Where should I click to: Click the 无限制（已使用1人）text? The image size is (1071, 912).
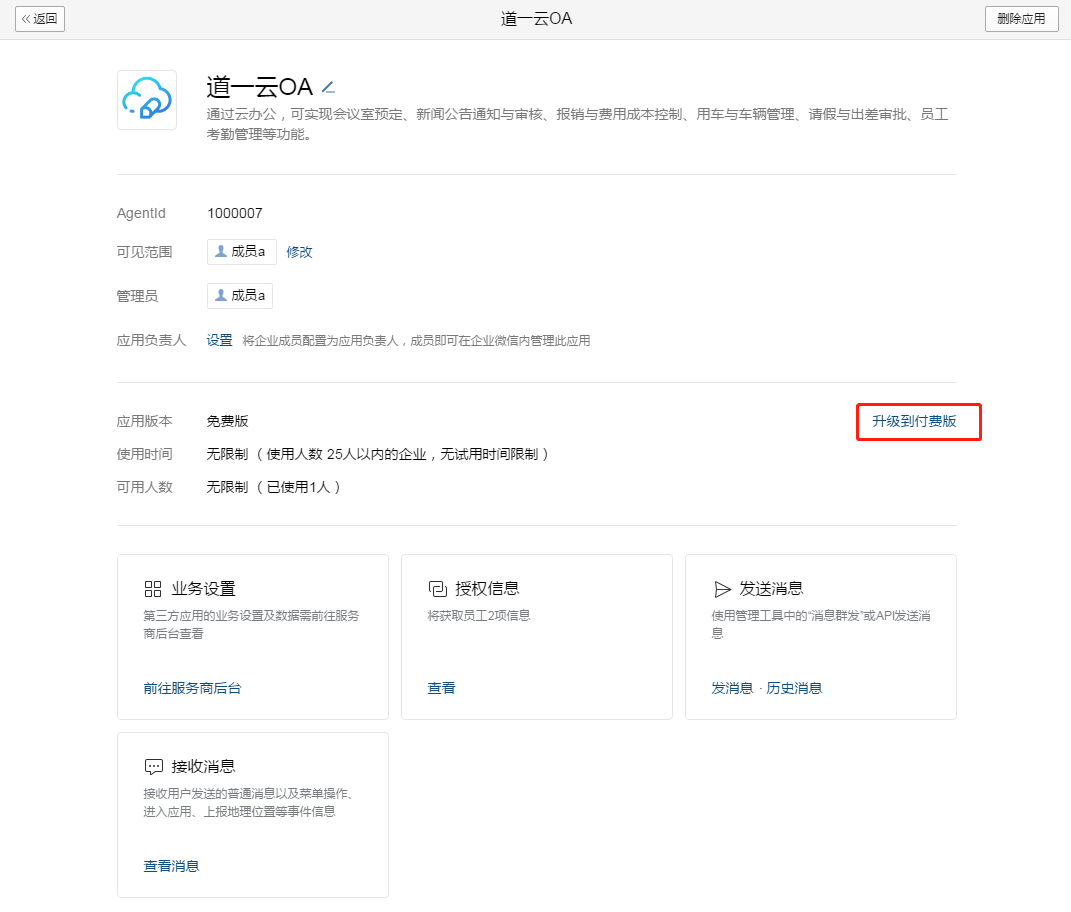point(274,487)
